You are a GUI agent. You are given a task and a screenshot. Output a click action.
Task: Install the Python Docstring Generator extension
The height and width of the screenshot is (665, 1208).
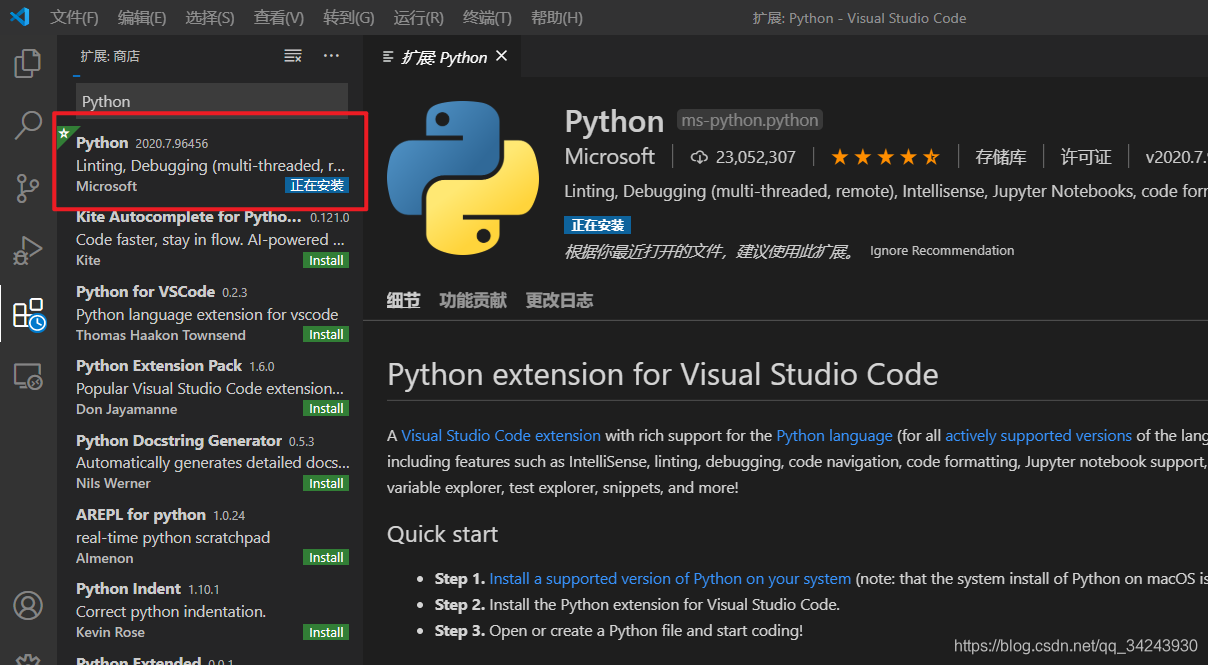pos(326,483)
